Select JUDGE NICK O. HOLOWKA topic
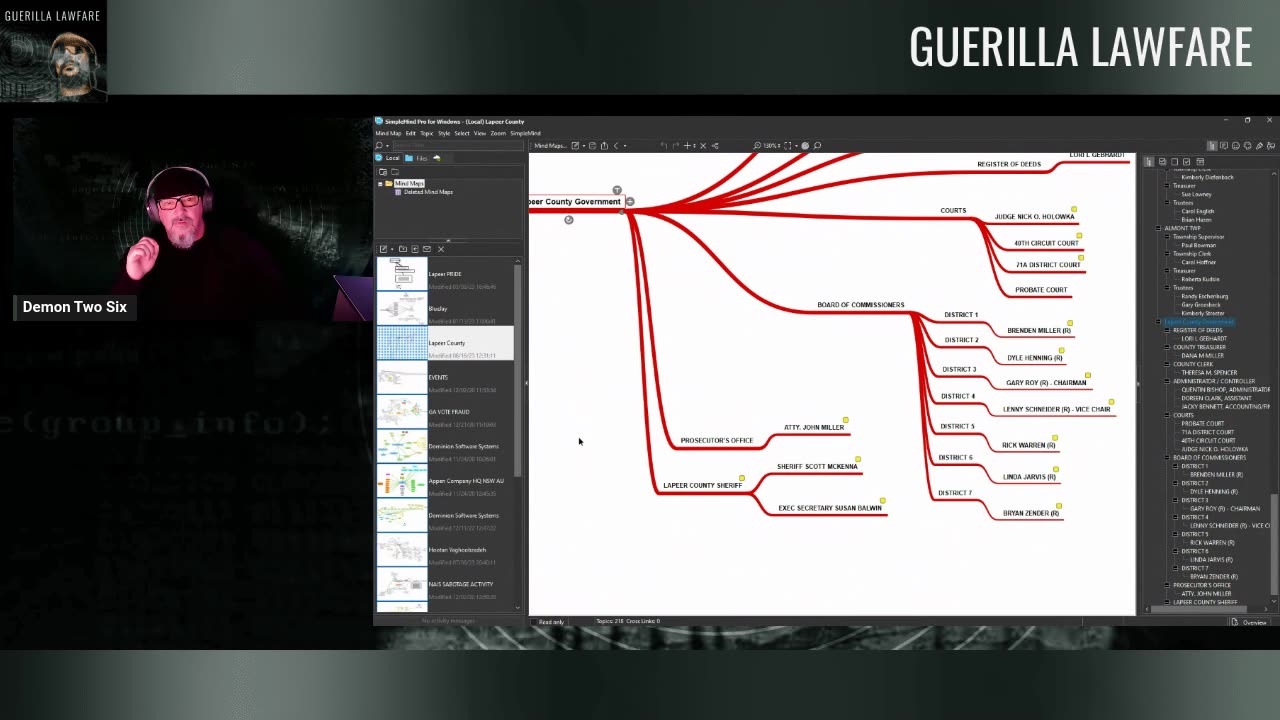 1034,217
